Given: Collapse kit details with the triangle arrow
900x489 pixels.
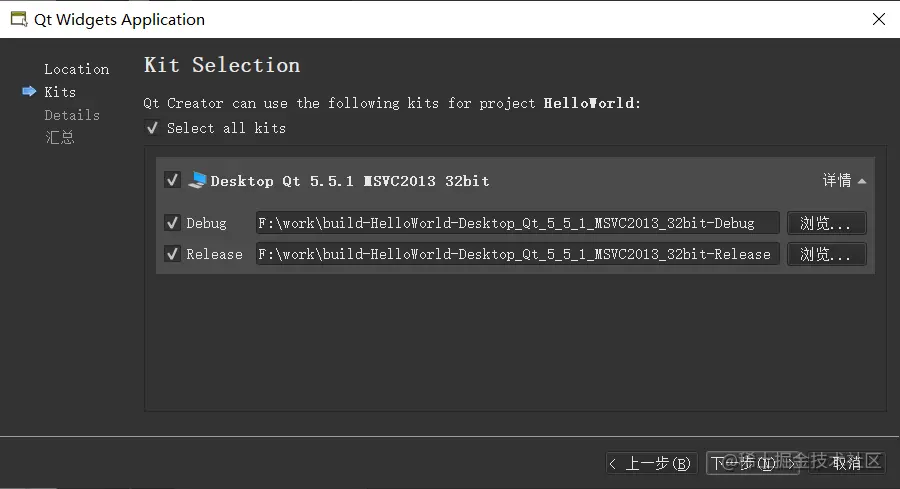Looking at the screenshot, I should pyautogui.click(x=862, y=181).
